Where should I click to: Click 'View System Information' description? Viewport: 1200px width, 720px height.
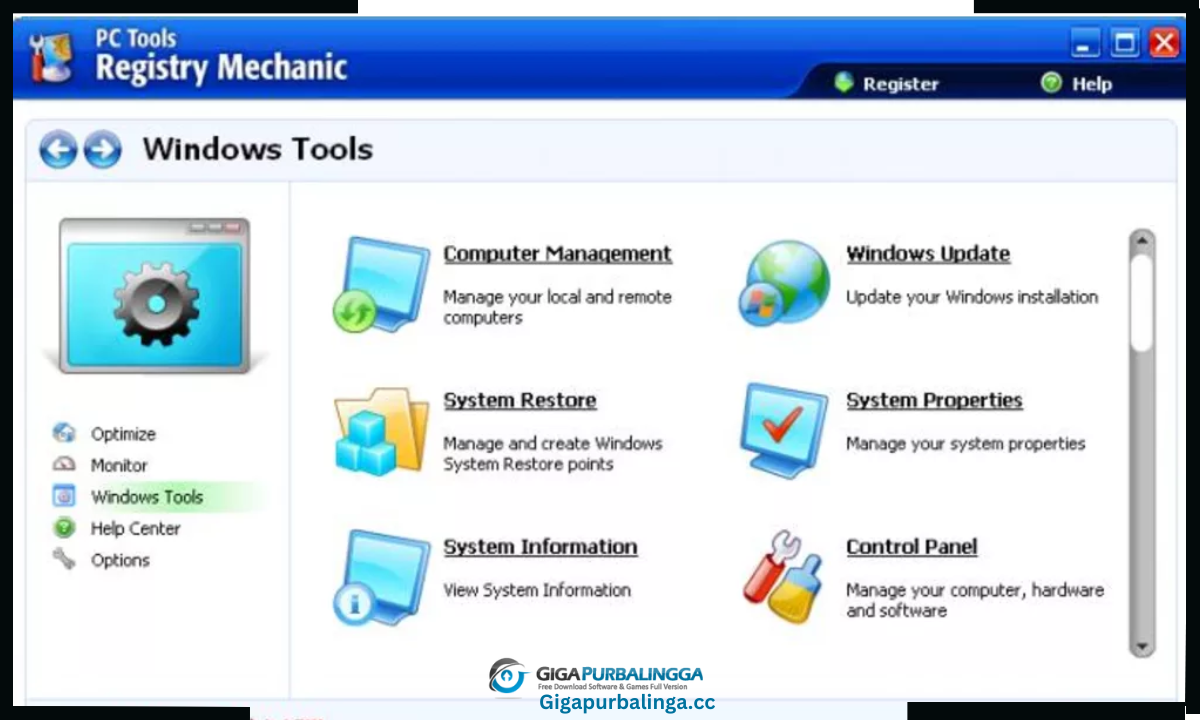[x=537, y=590]
